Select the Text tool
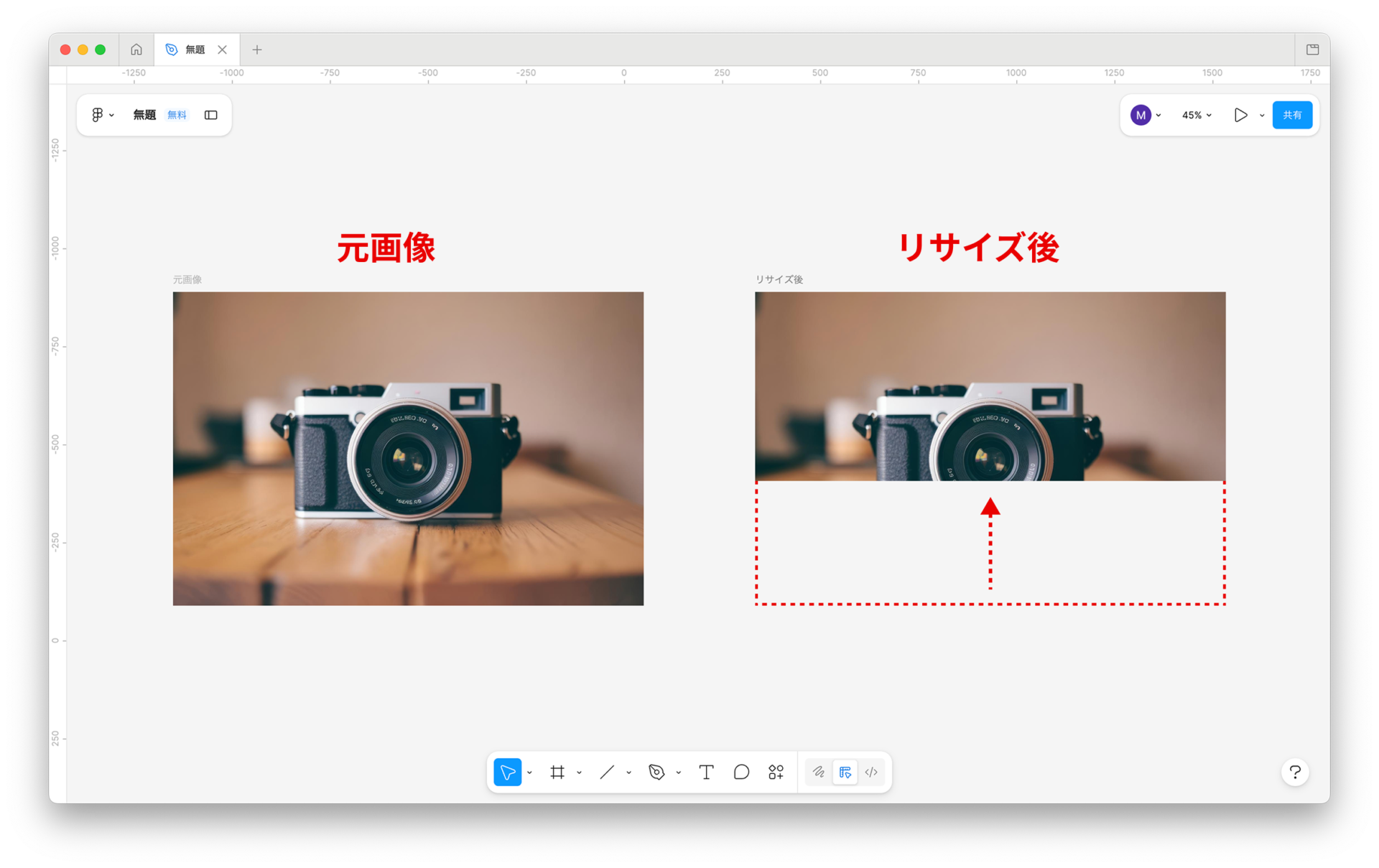Screen dimensions: 1379x868 click(x=706, y=772)
